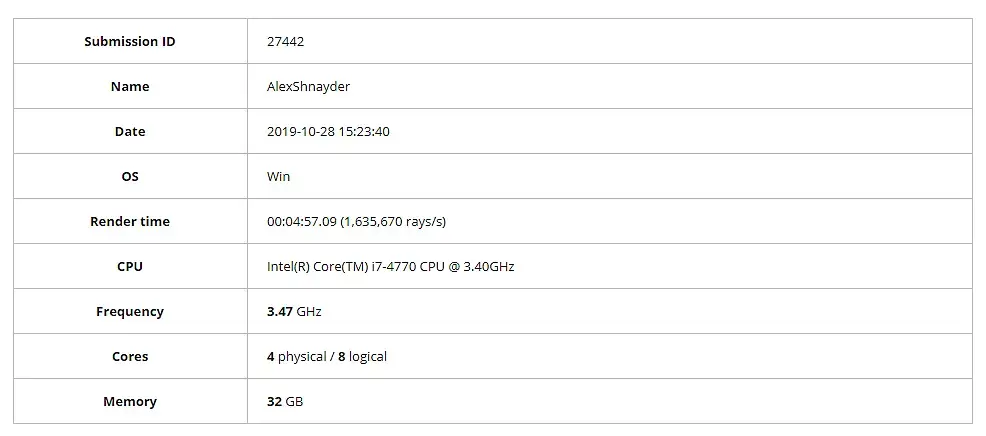Click the rays/s figure in parentheses

coord(394,221)
